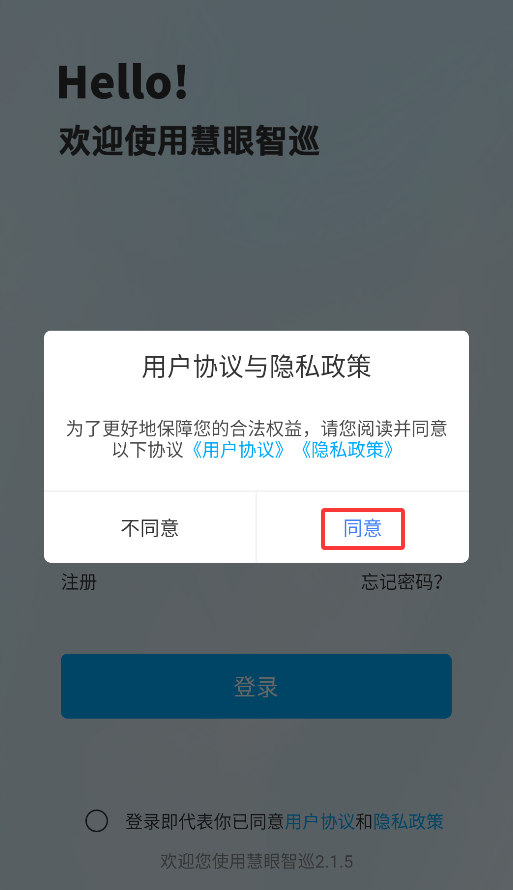Tap the blue 同意 button

363,528
